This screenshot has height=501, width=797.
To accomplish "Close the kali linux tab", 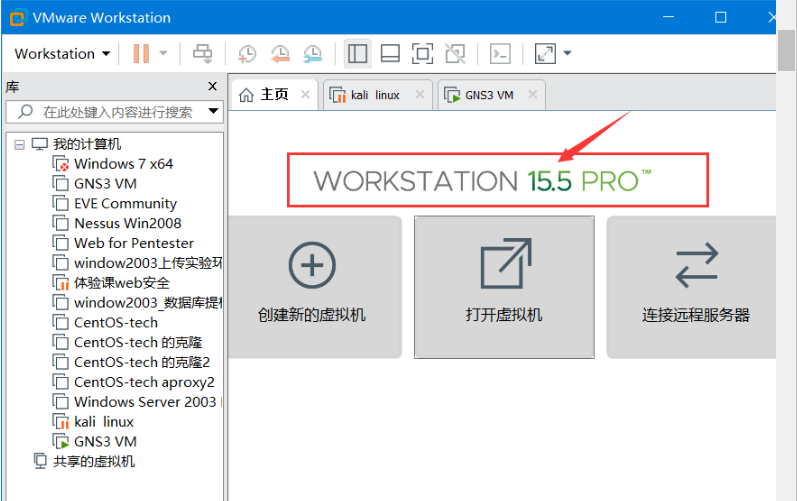I will pos(419,94).
